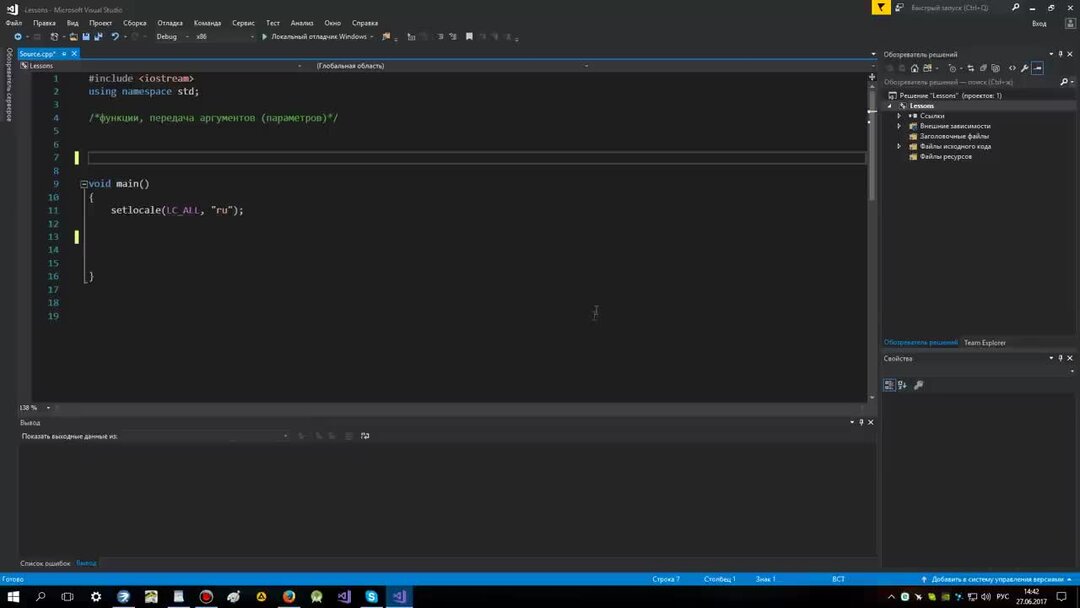Toggle word wrap in Output window
Image resolution: width=1080 pixels, height=608 pixels.
[x=365, y=436]
